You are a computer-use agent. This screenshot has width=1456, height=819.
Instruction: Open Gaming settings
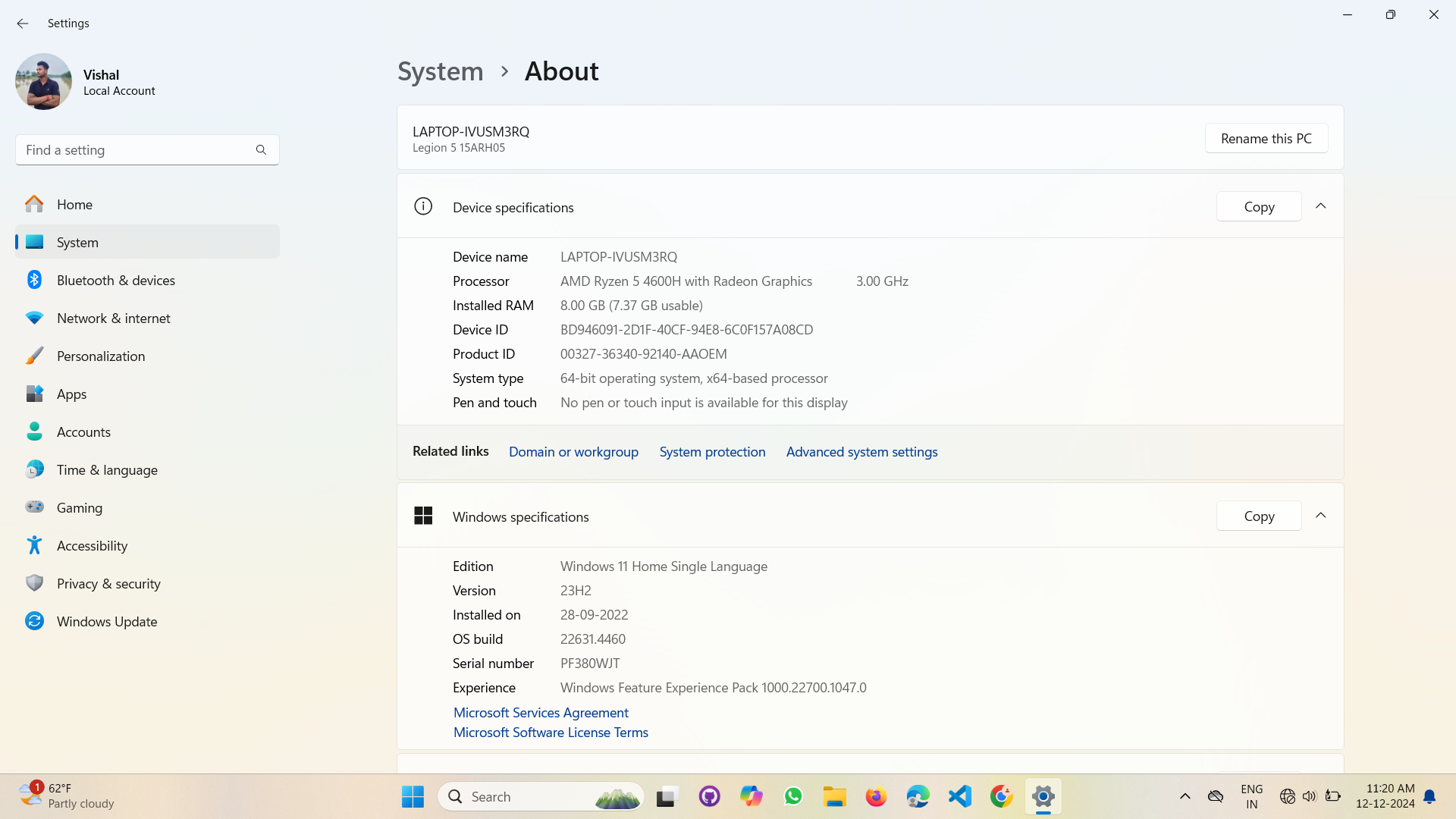click(147, 508)
